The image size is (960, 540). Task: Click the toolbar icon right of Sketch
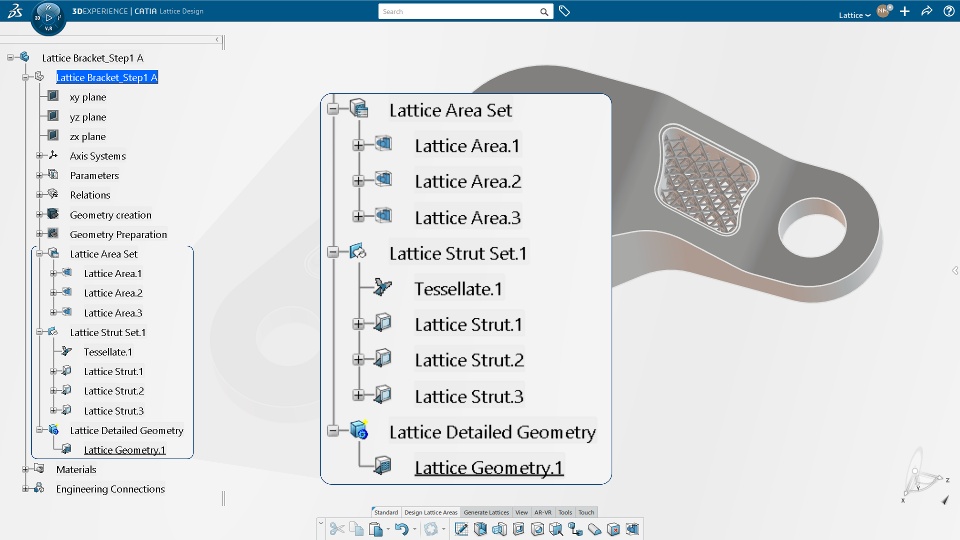pyautogui.click(x=481, y=529)
